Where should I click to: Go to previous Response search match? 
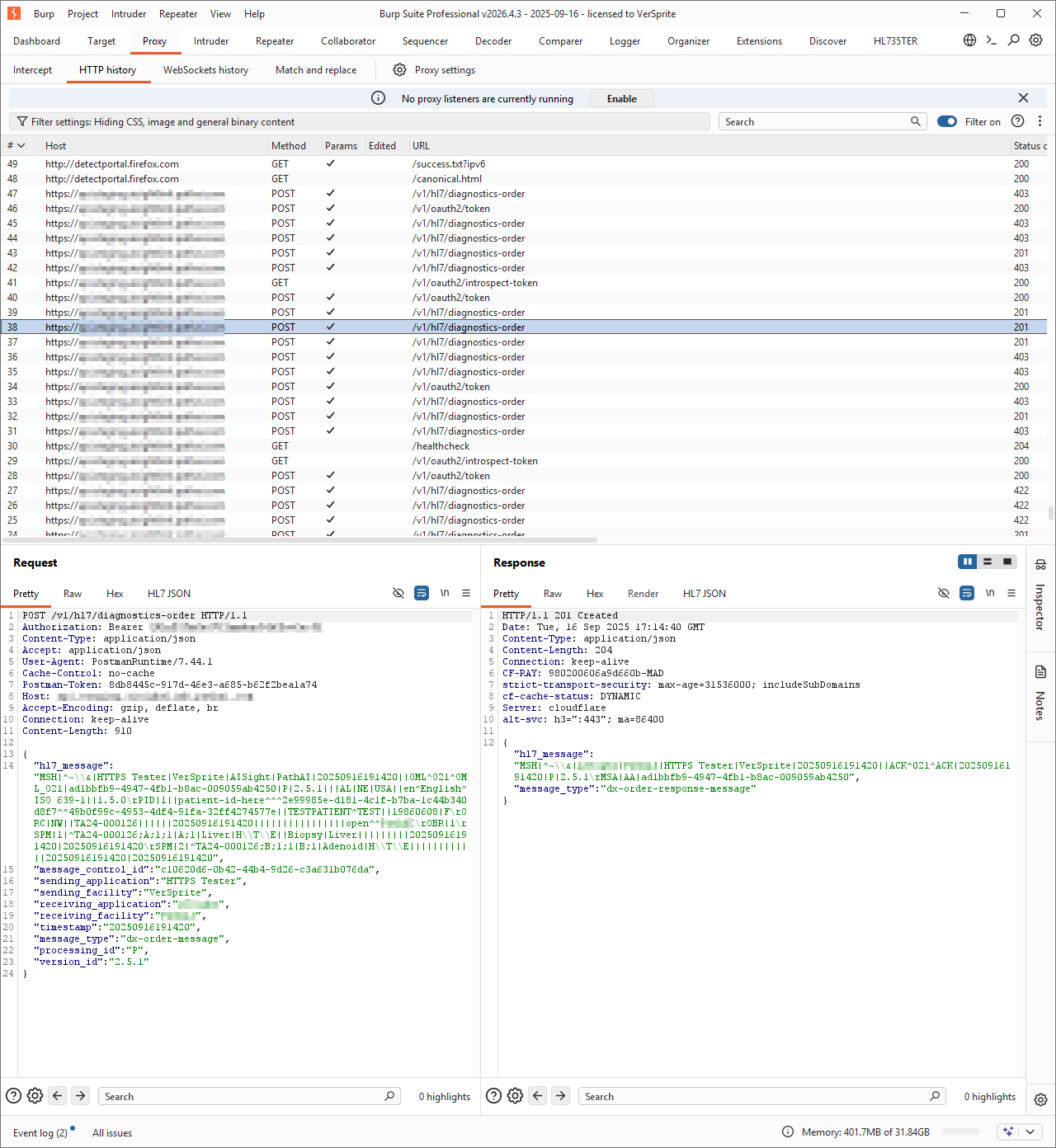537,1096
